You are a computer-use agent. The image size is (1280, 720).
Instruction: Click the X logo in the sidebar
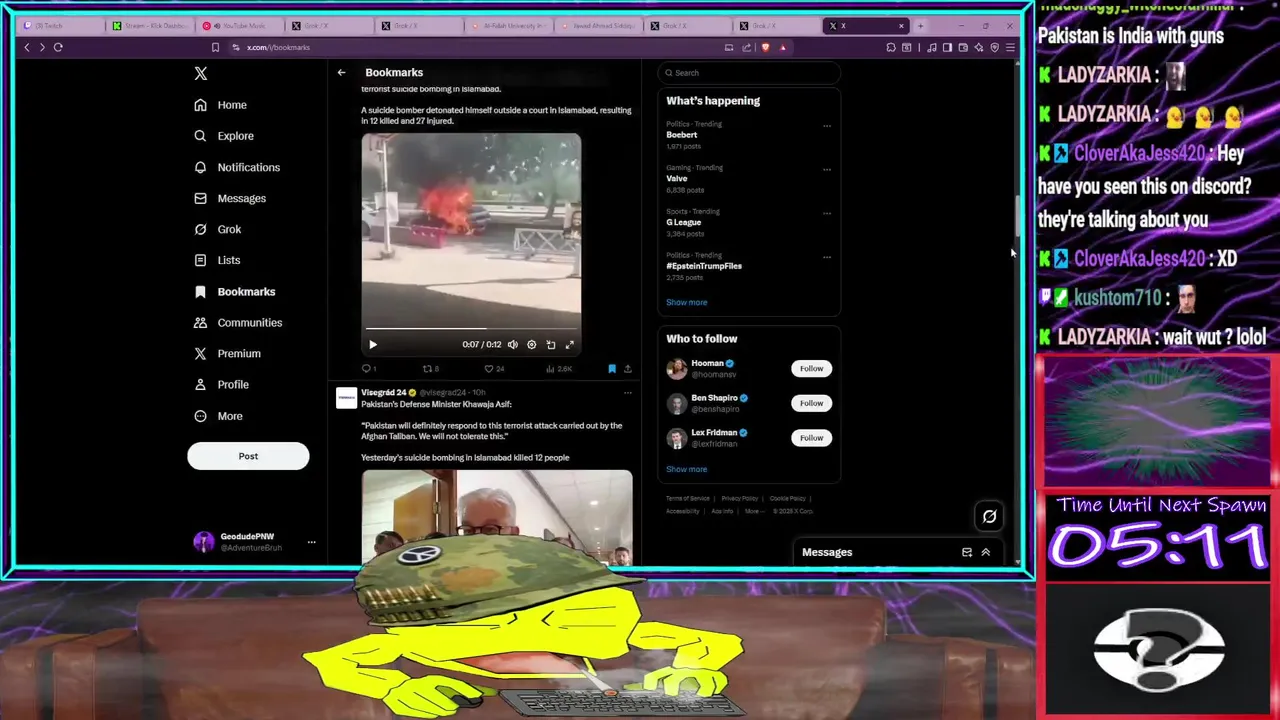click(x=201, y=74)
